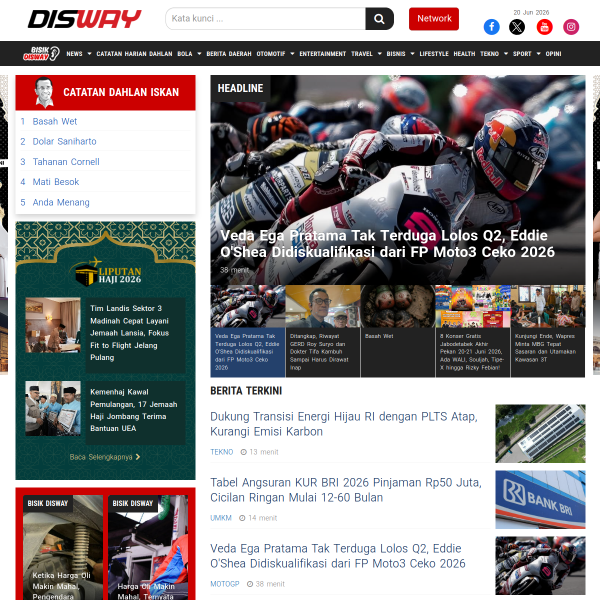Select '8 Konser Gratis' headline thumbnail
Screen dimensions: 600x600
pos(473,331)
